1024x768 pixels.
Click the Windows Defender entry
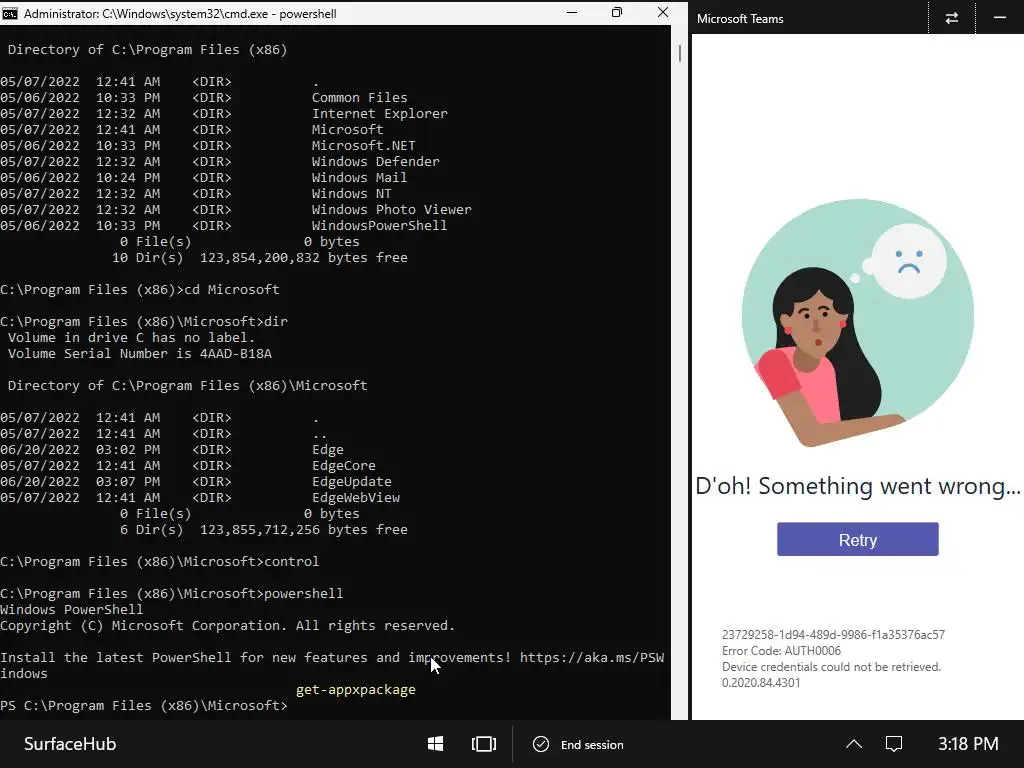pyautogui.click(x=376, y=161)
